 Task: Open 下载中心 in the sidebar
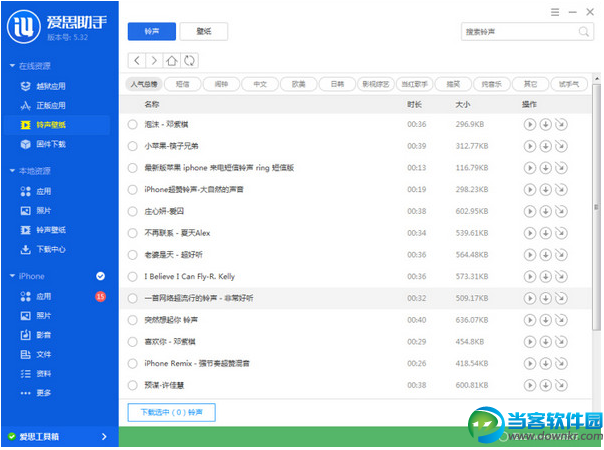tap(50, 249)
